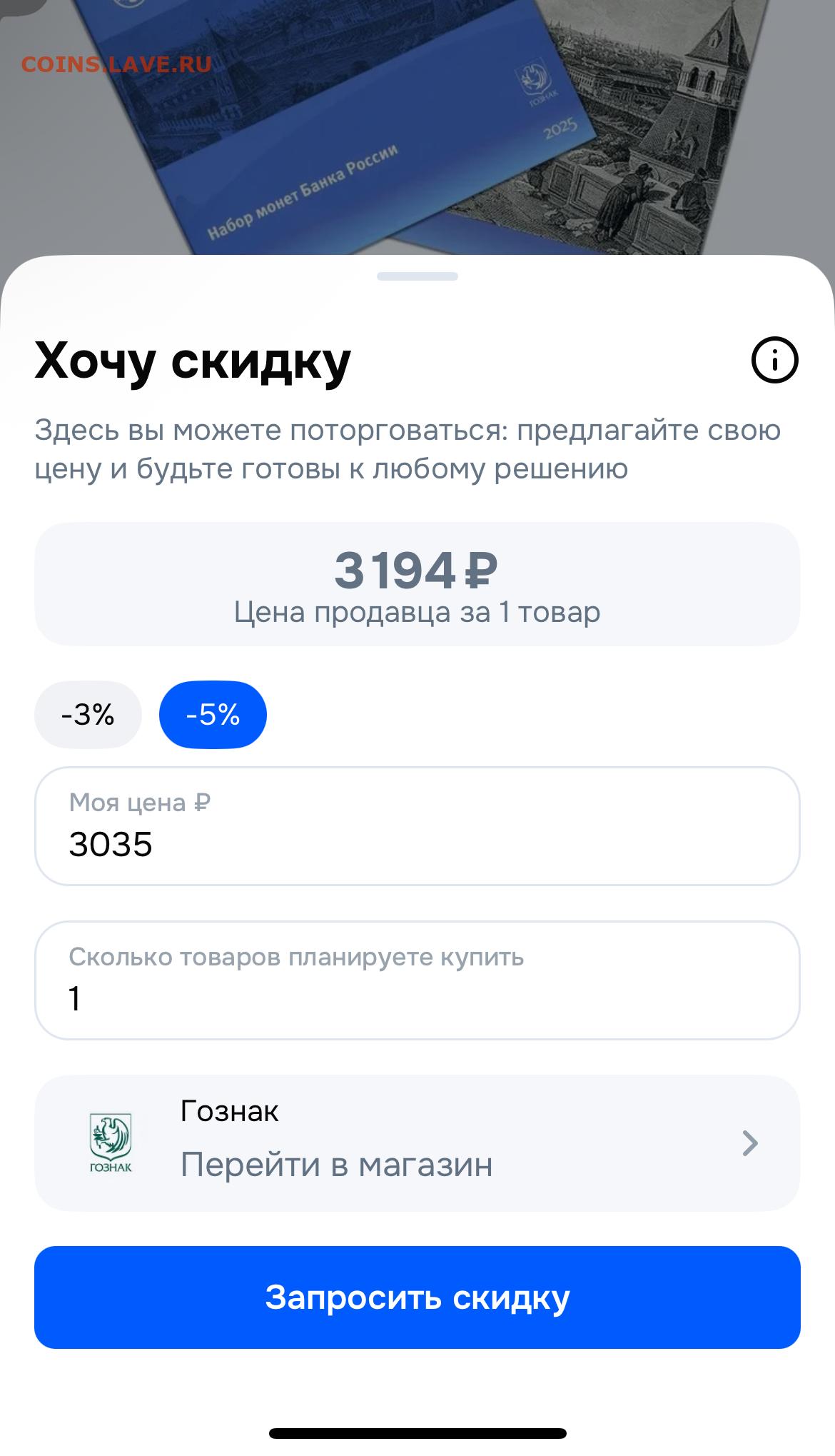Screen dimensions: 835x1456
Task: Expand the Гознак store row chevron
Action: [x=749, y=1143]
